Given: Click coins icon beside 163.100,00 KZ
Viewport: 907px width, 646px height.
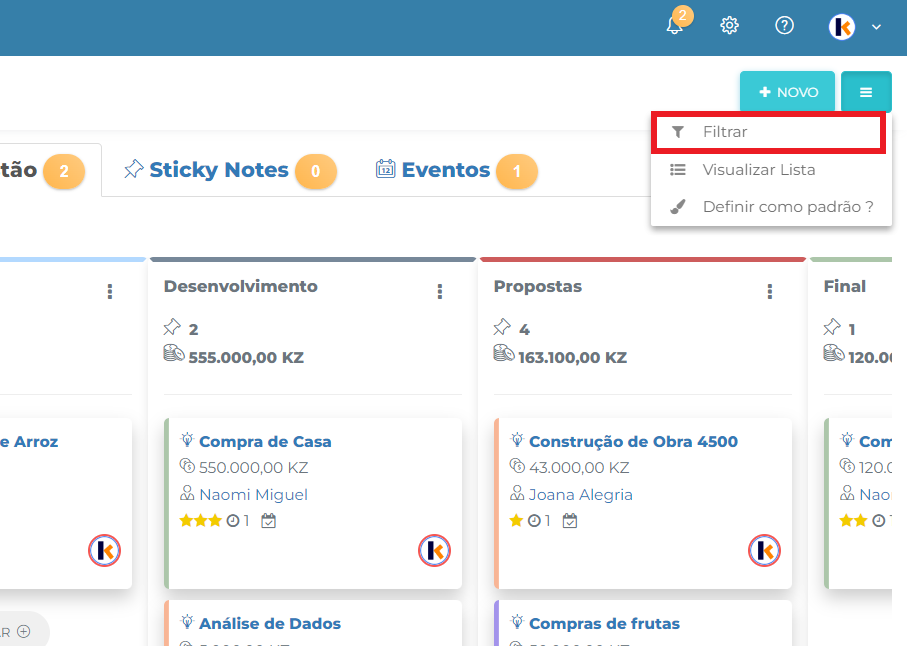Looking at the screenshot, I should point(503,353).
